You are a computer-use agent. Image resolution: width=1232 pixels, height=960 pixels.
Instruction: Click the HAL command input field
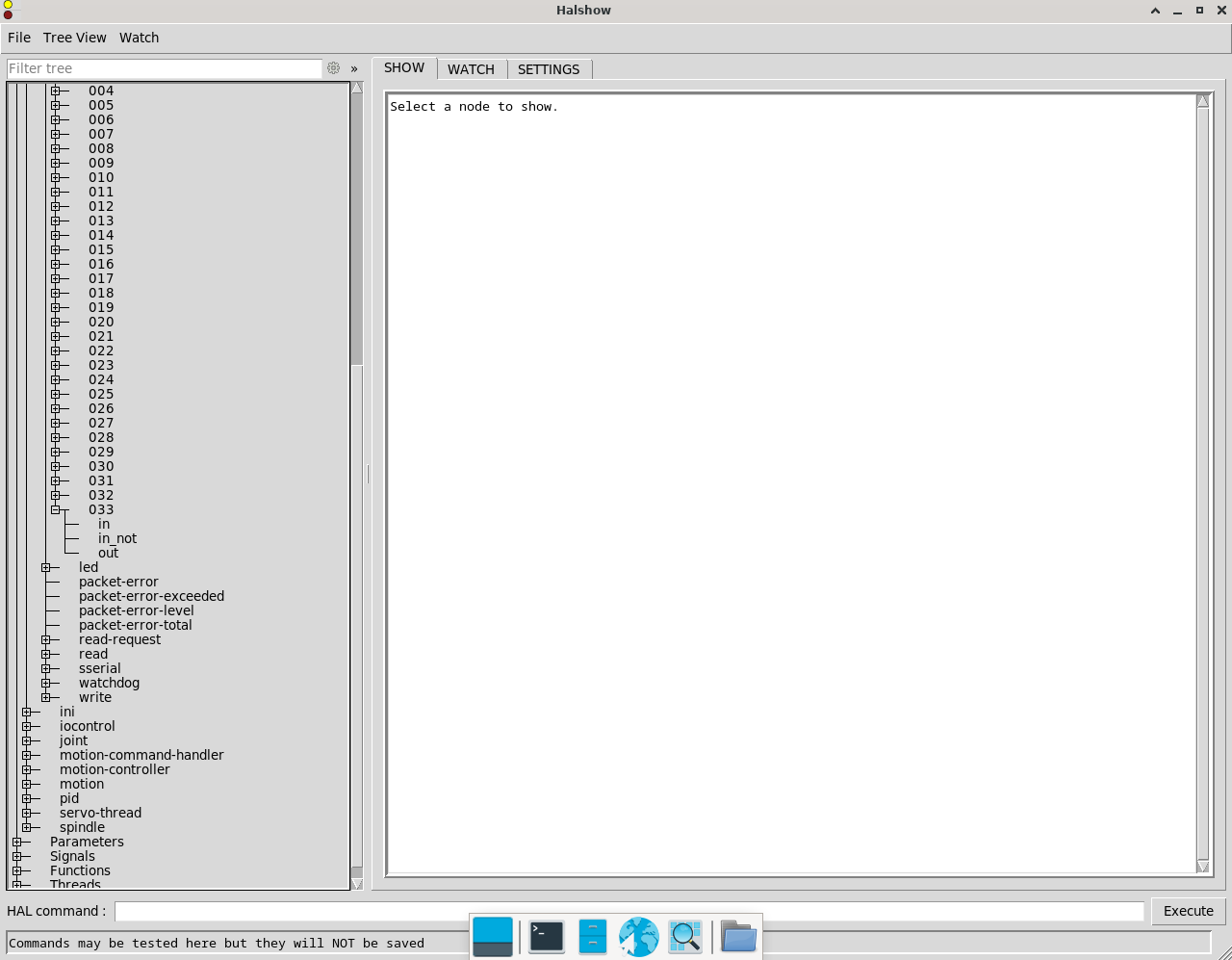click(629, 911)
